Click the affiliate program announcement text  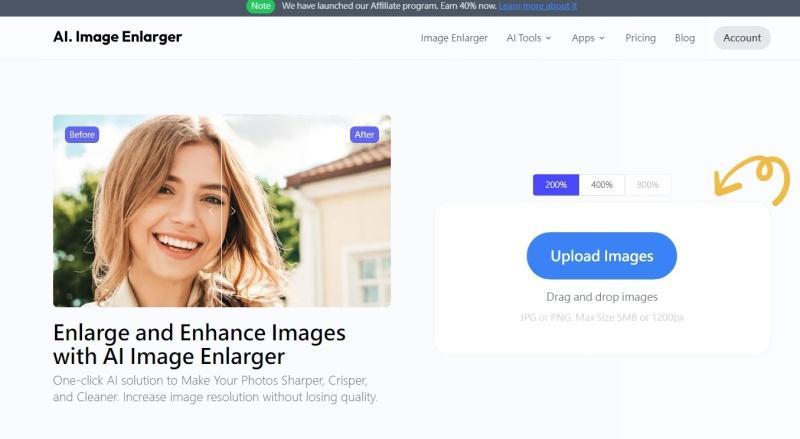coord(389,6)
